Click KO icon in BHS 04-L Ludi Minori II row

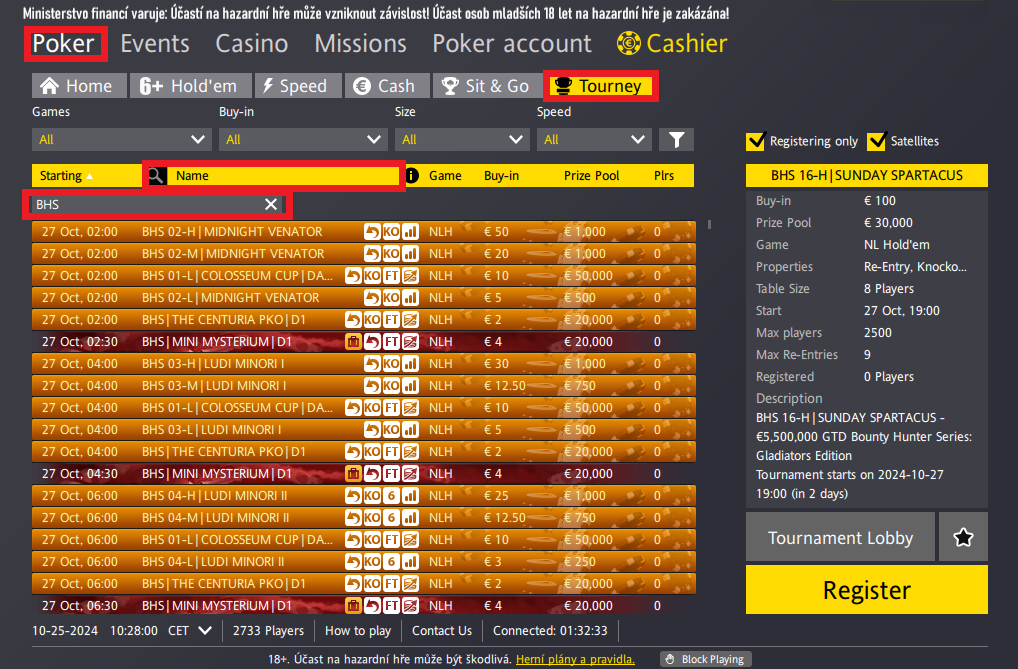373,562
